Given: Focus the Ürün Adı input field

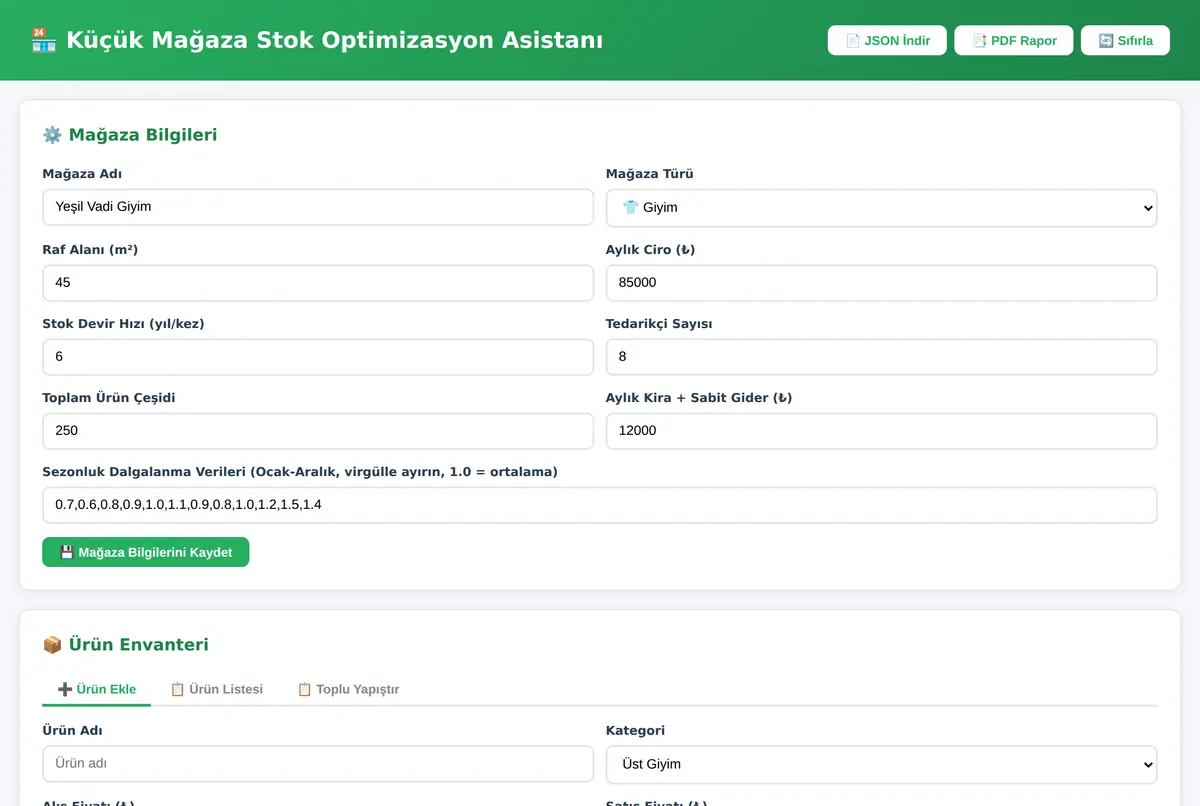Looking at the screenshot, I should click(x=318, y=764).
